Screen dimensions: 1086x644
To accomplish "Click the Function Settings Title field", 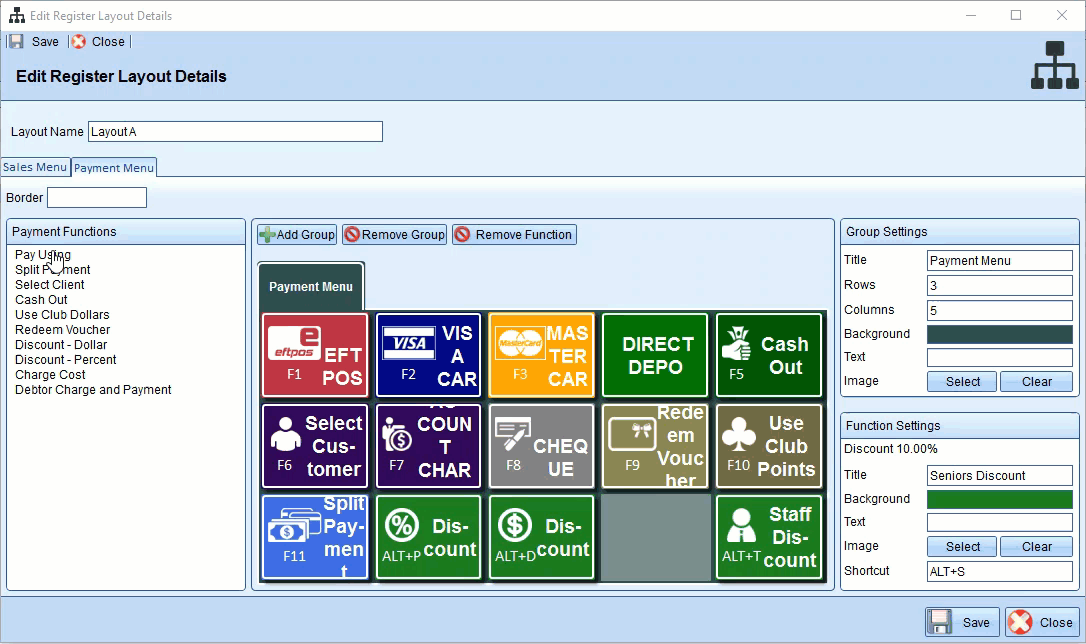I will click(x=999, y=475).
